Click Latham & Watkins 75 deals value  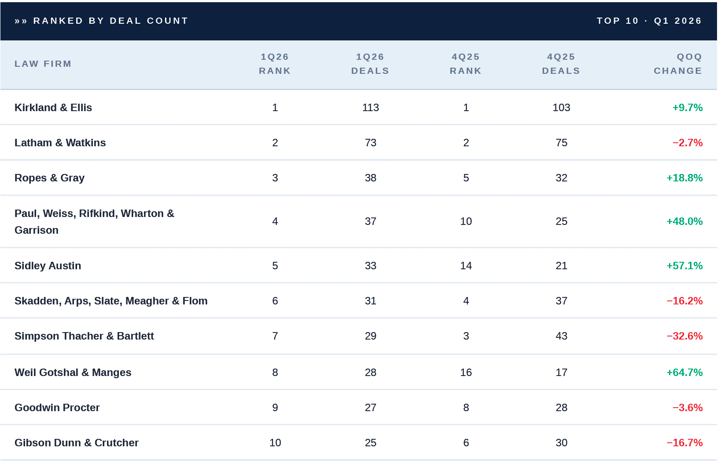click(x=561, y=143)
